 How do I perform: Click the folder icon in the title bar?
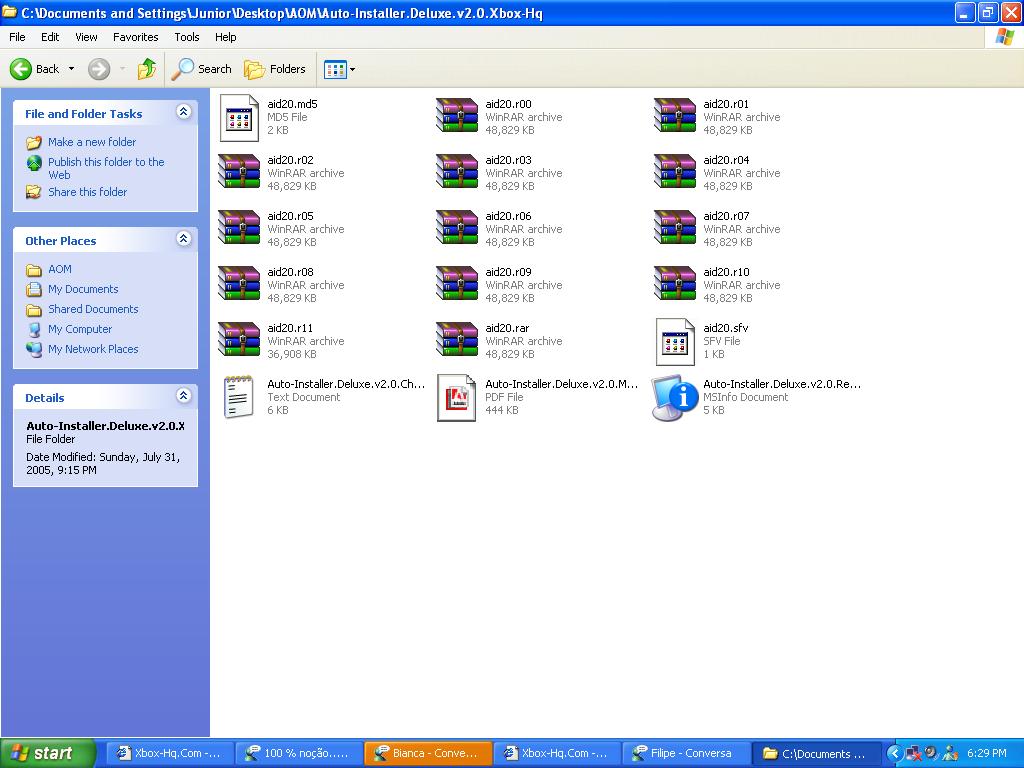10,12
